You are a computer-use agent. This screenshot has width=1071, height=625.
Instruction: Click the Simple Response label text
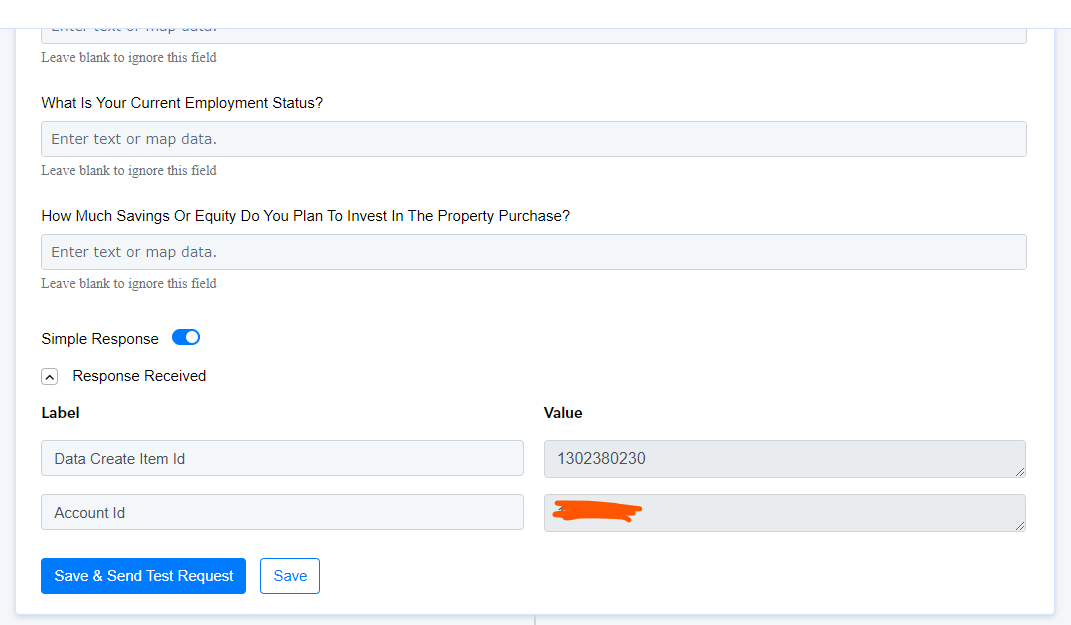click(100, 339)
